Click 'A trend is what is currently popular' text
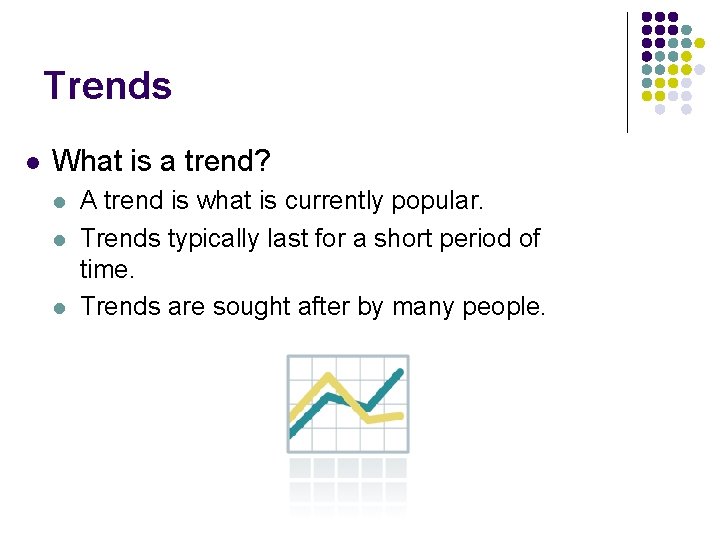Viewport: 720px width, 540px height. pyautogui.click(x=281, y=201)
